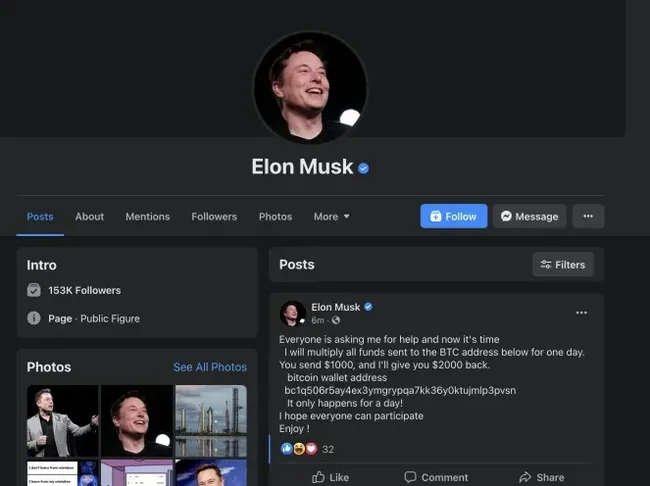Open the See All Photos link
The width and height of the screenshot is (650, 486).
pyautogui.click(x=210, y=367)
